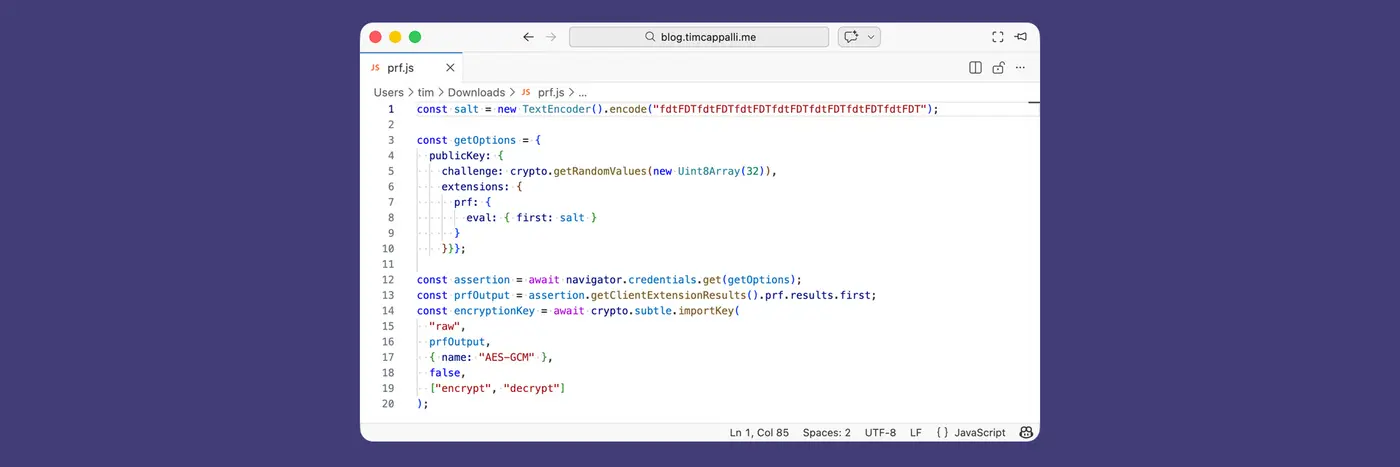Click the pin icon in title bar

(1021, 37)
